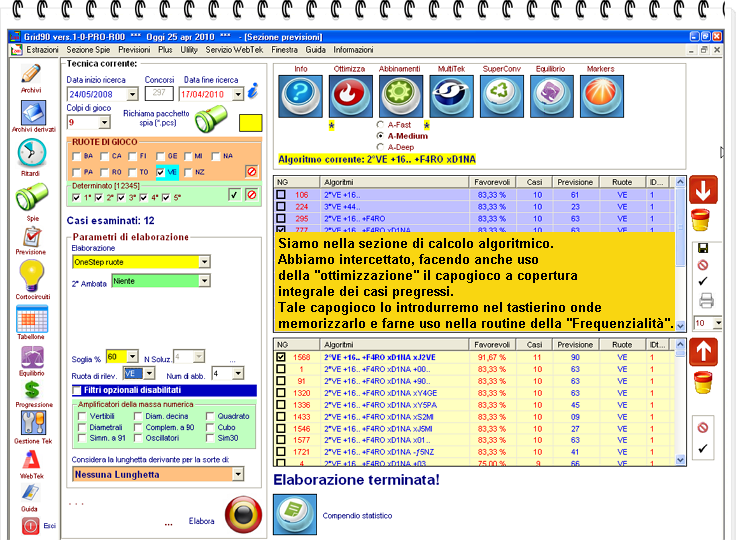Open the Spie flashlight sidebar icon
The width and height of the screenshot is (736, 540).
tap(31, 196)
